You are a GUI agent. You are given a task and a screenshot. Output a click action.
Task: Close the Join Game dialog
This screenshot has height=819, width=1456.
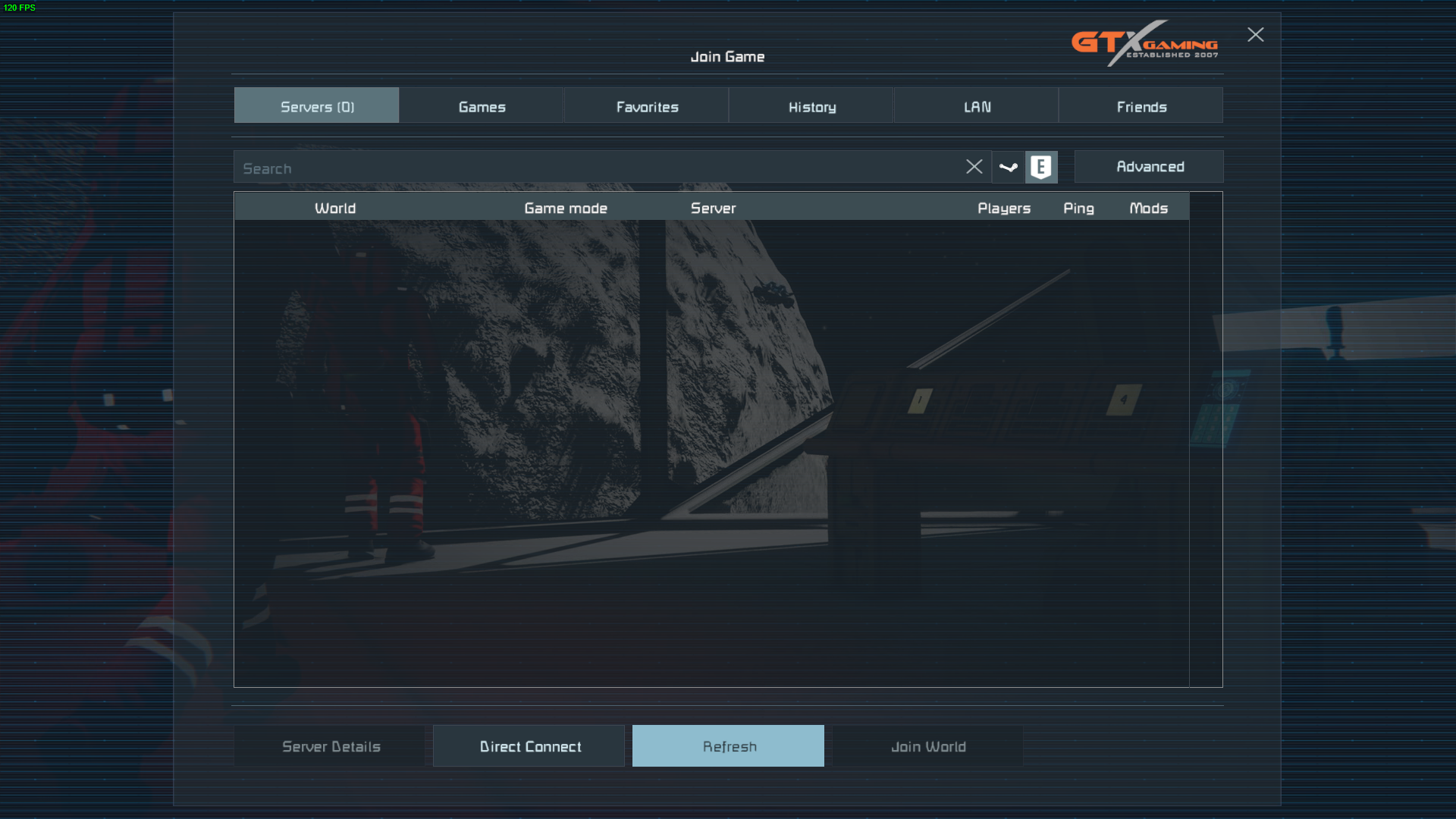[x=1255, y=35]
